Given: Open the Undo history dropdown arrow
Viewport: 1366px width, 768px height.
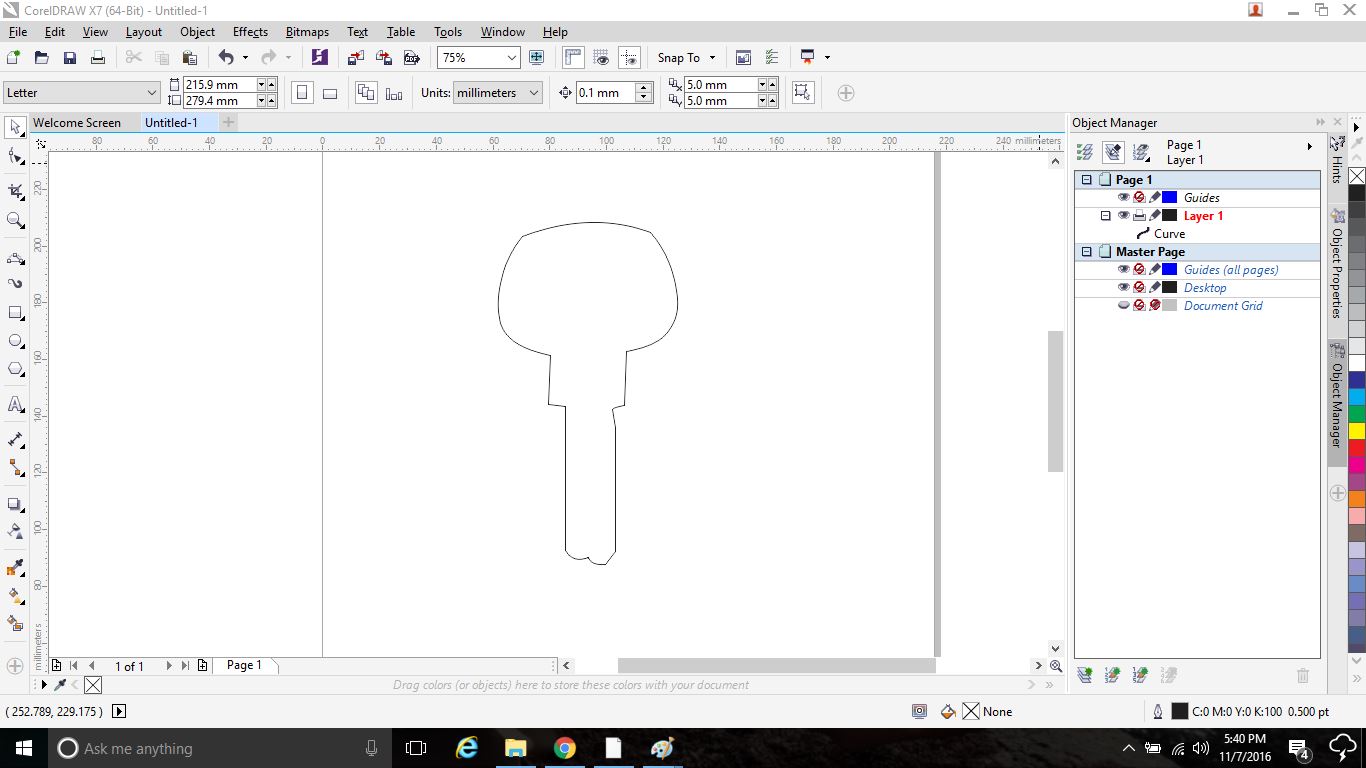Looking at the screenshot, I should 245,58.
